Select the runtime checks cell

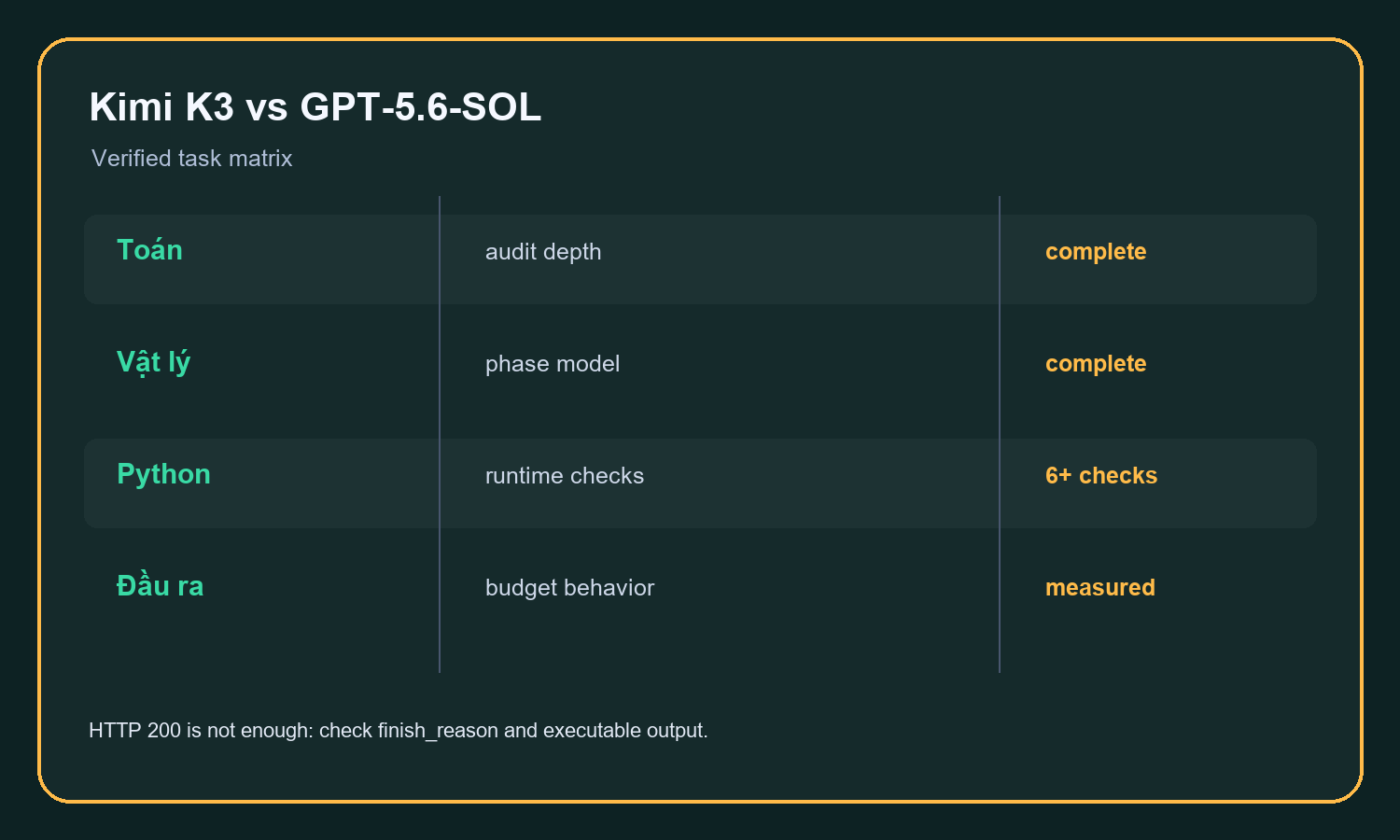pyautogui.click(x=565, y=476)
